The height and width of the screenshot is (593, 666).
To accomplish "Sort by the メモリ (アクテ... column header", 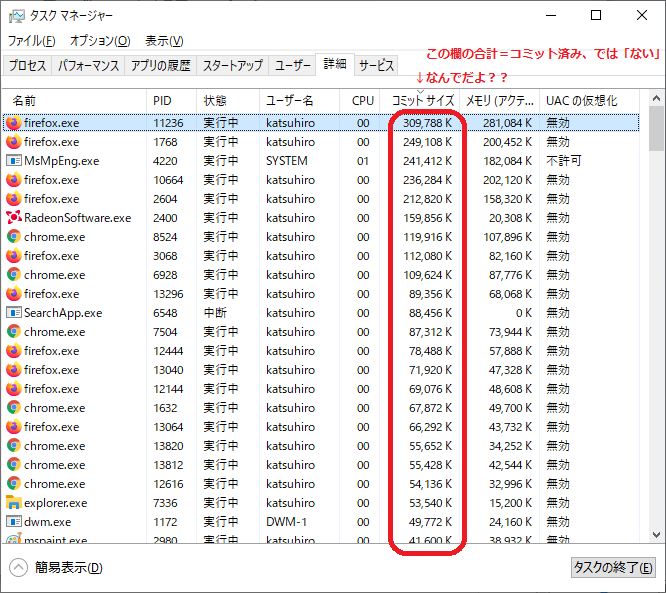I will click(500, 101).
